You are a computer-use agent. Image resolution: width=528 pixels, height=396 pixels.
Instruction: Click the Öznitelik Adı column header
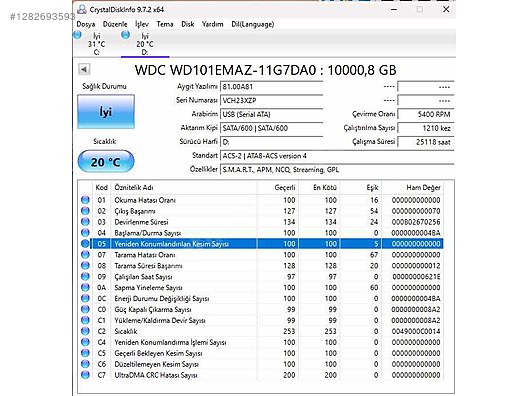184,188
